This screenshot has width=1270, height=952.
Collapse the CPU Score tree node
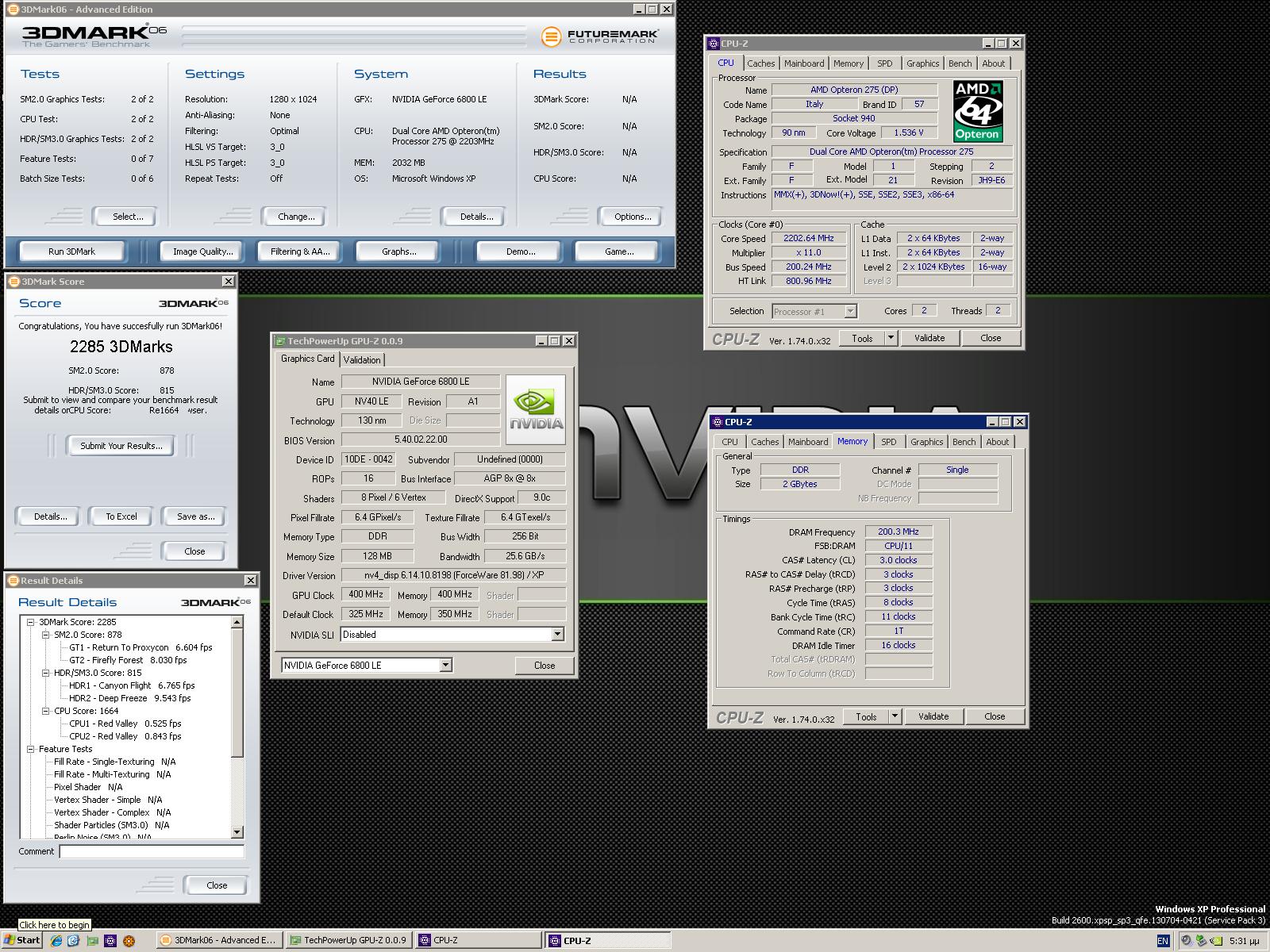point(46,712)
